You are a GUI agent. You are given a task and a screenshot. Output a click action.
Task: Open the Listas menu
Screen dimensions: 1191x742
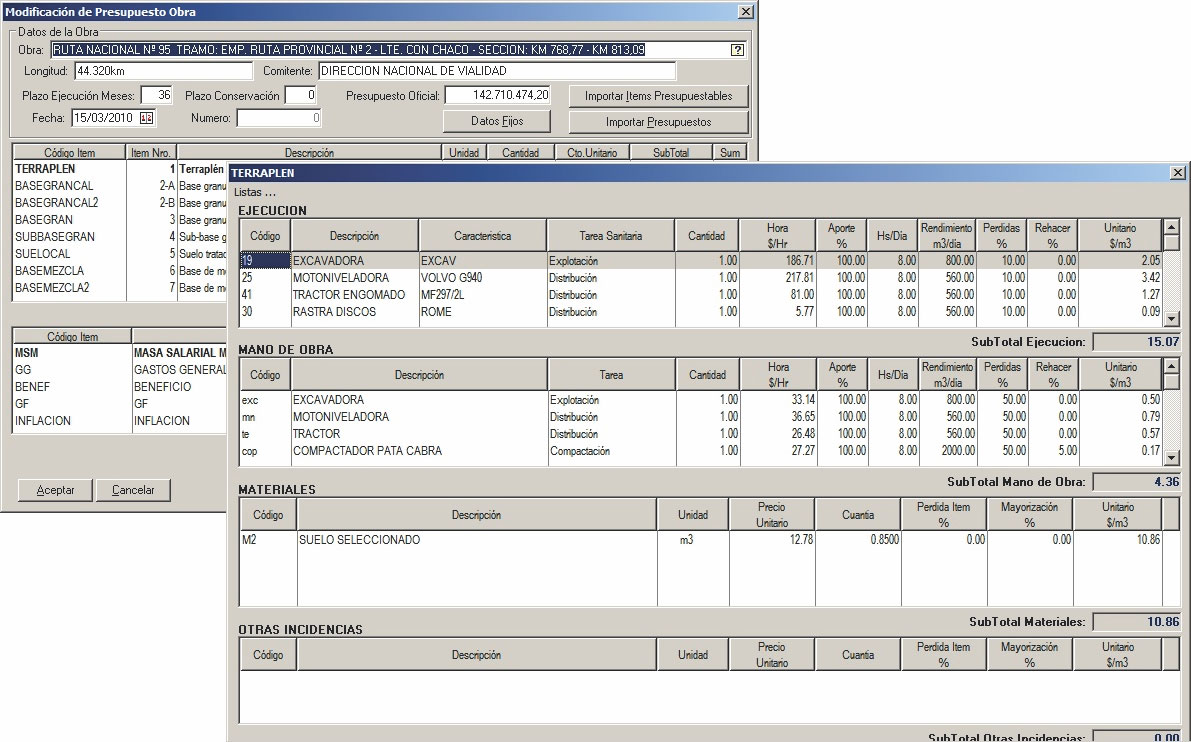pyautogui.click(x=256, y=192)
